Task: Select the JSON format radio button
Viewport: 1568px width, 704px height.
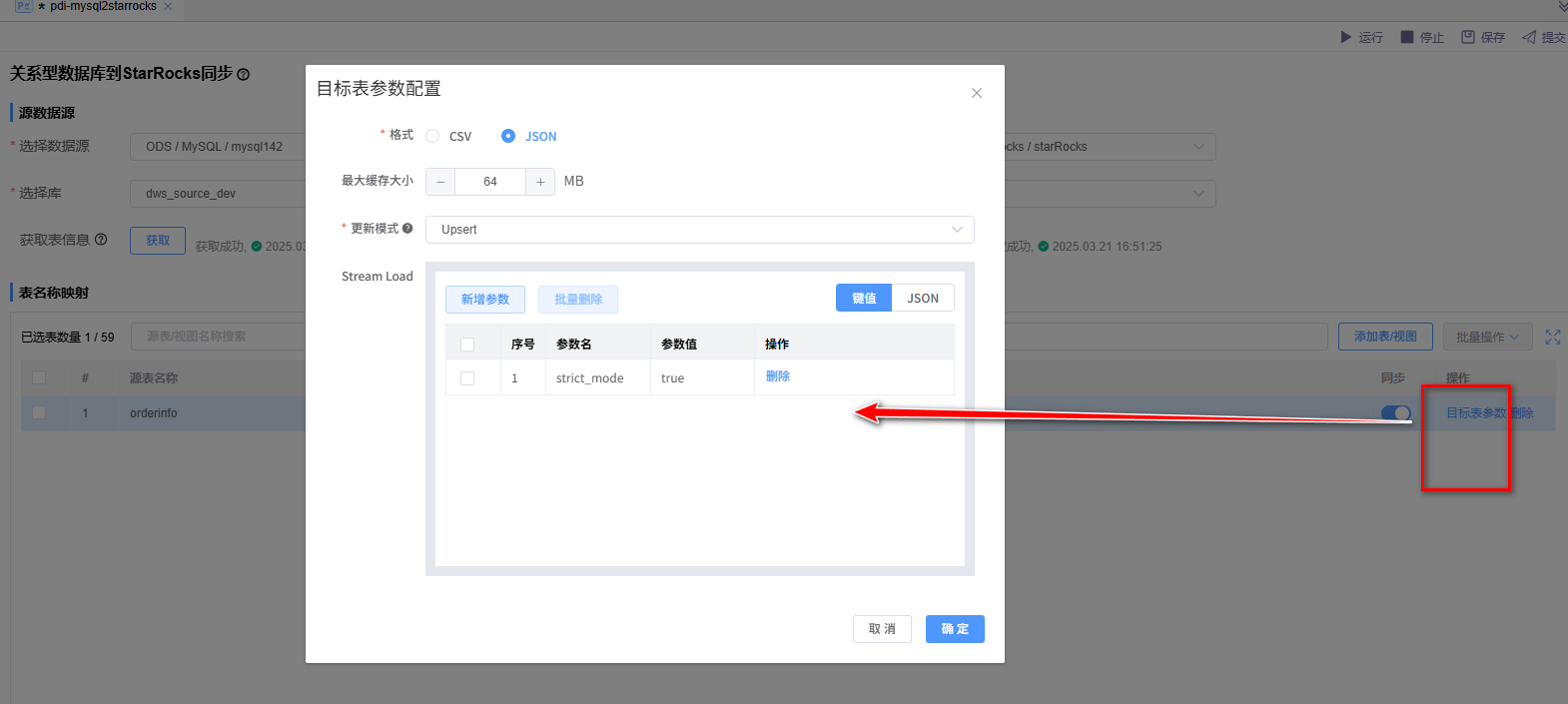Action: coord(508,136)
